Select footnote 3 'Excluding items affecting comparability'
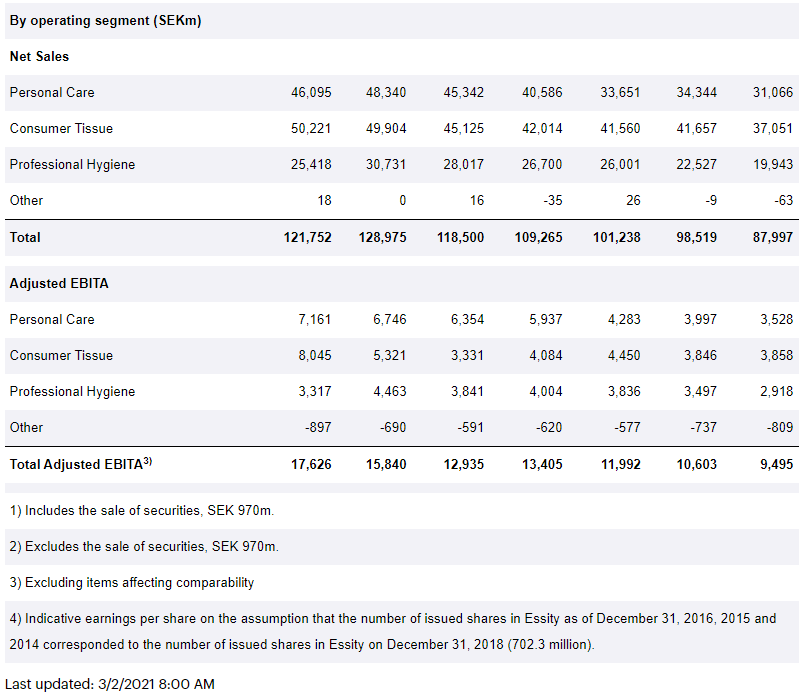806x695 pixels. 132,583
